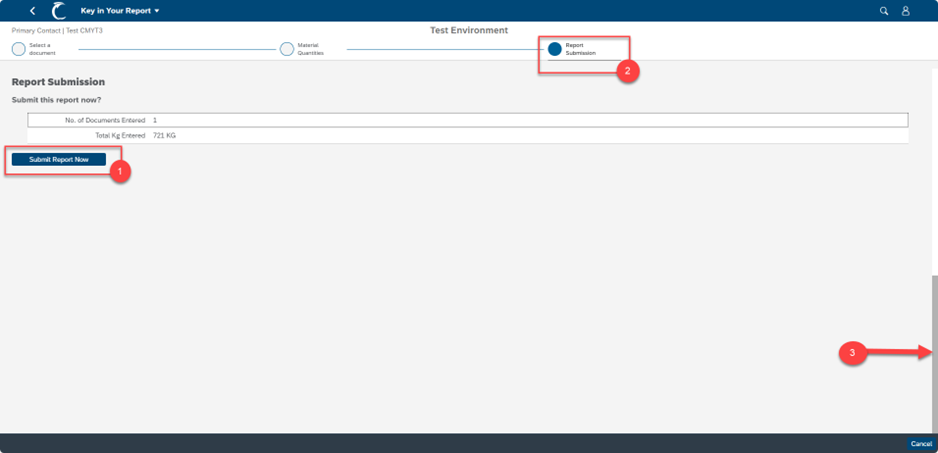
Task: Open the search icon in top bar
Action: 884,11
